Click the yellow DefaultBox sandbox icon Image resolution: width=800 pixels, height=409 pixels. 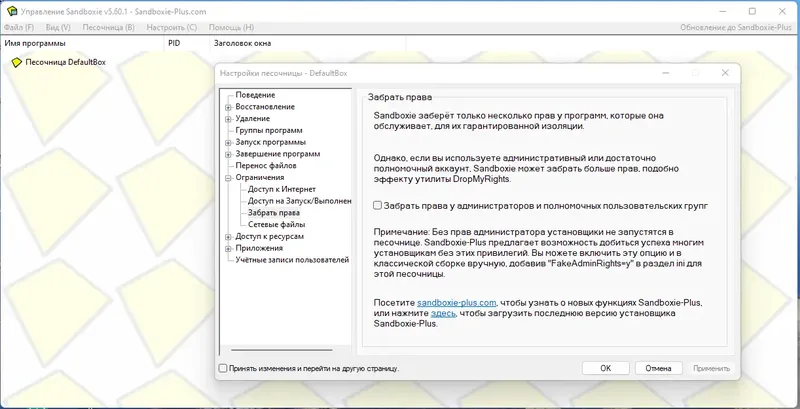[x=17, y=62]
